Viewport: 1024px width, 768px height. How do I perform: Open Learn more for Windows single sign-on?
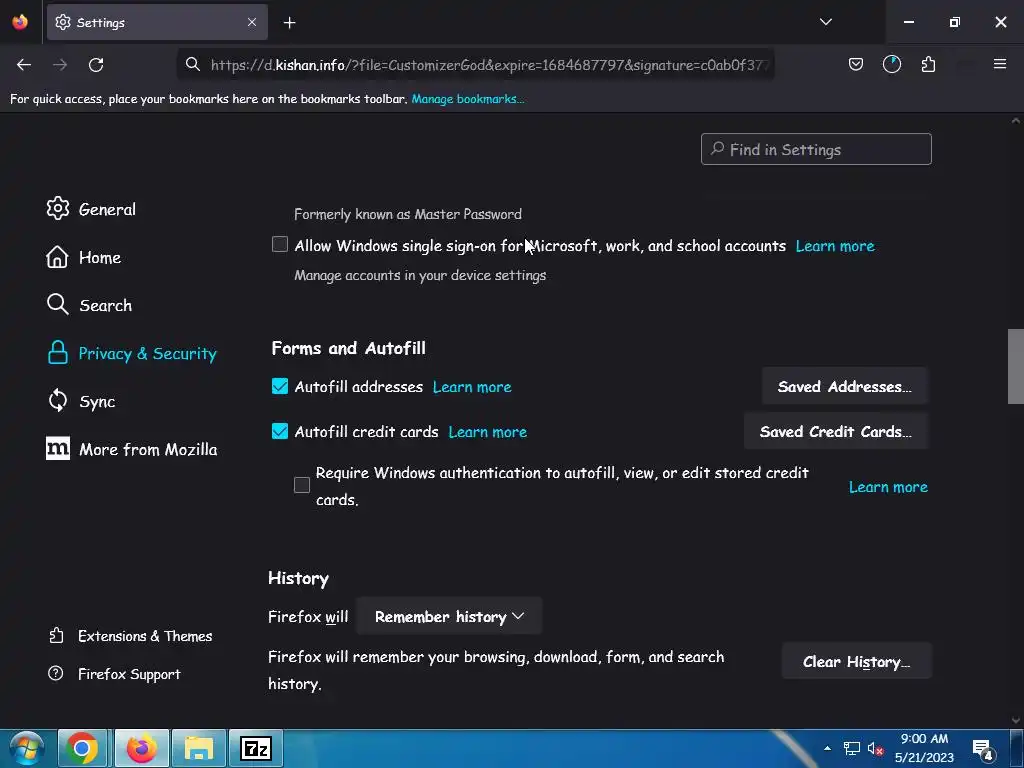(x=835, y=246)
